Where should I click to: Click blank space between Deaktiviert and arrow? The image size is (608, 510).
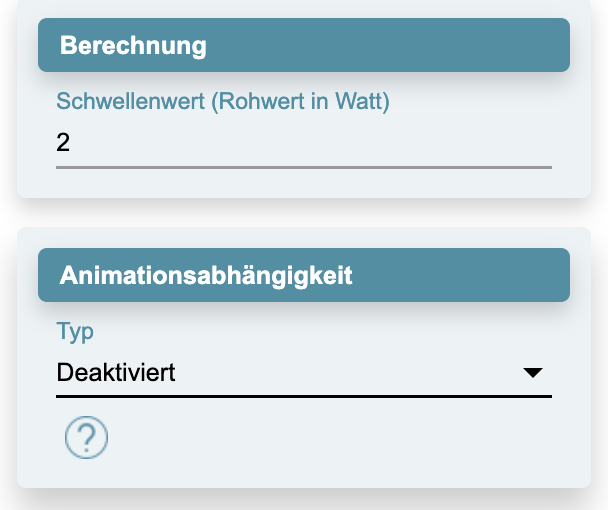(350, 373)
